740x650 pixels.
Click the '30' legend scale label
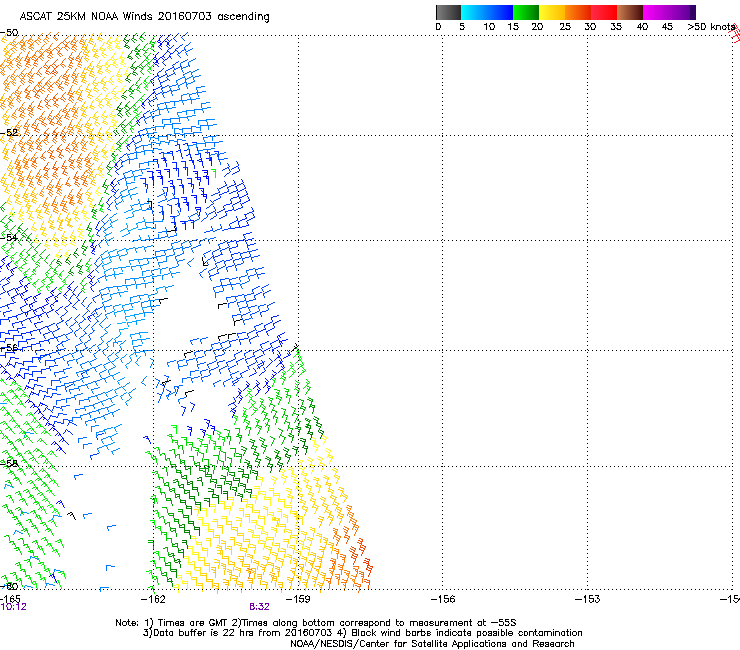[x=590, y=27]
